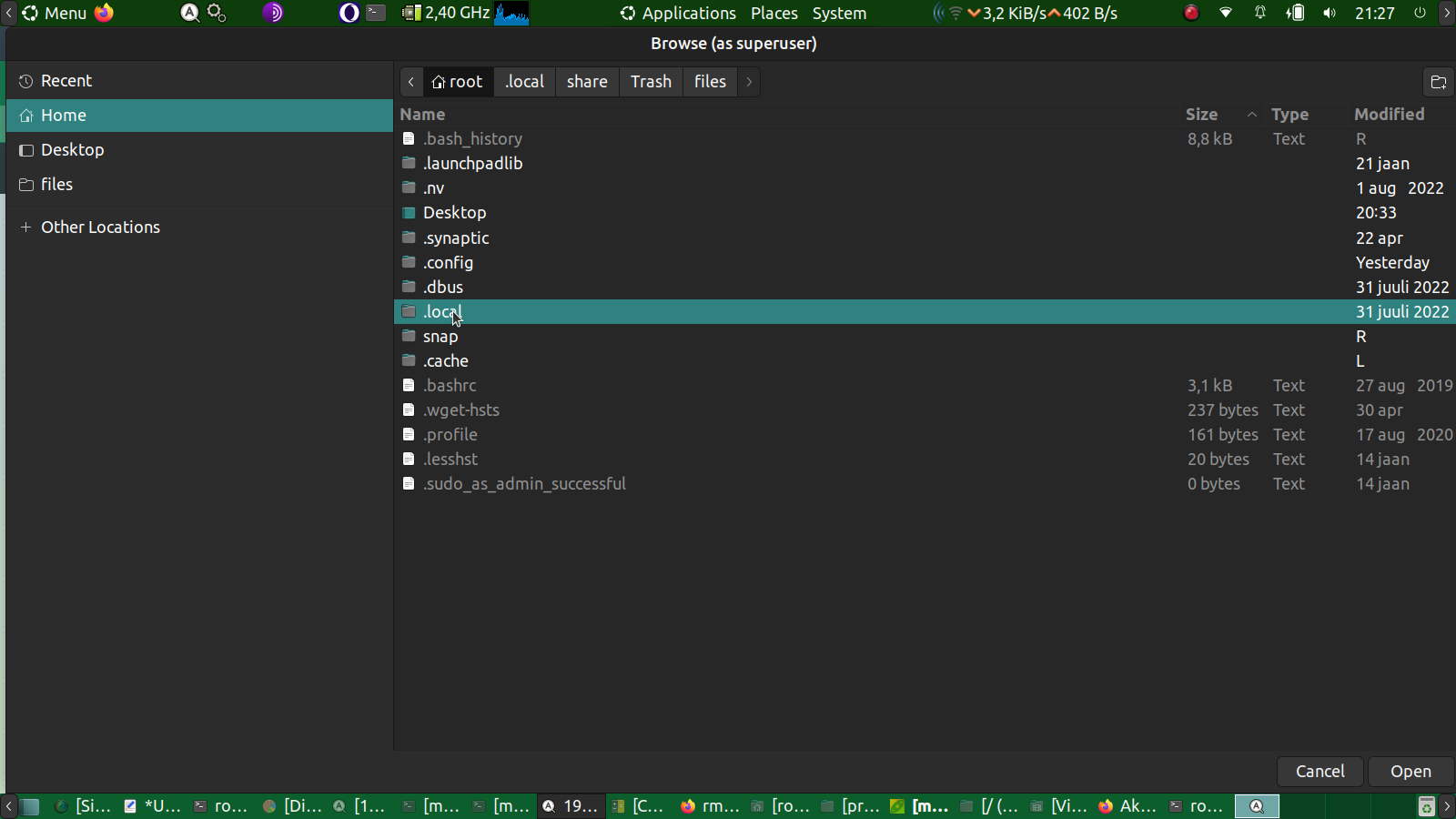Jump to the share path segment

tap(587, 82)
